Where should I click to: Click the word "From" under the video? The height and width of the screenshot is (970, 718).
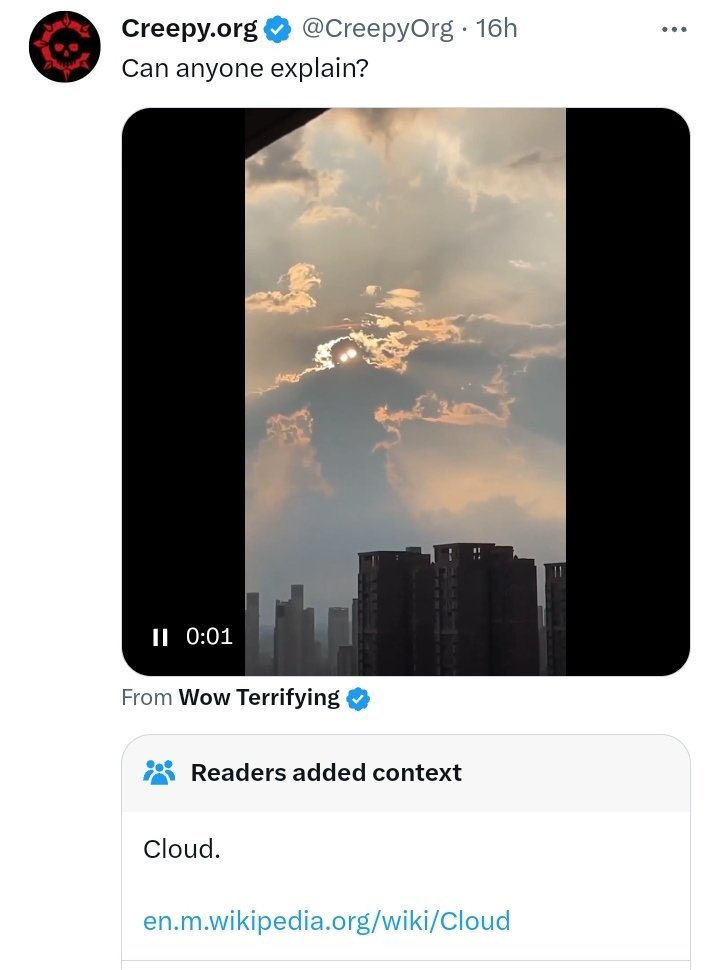pyautogui.click(x=146, y=698)
